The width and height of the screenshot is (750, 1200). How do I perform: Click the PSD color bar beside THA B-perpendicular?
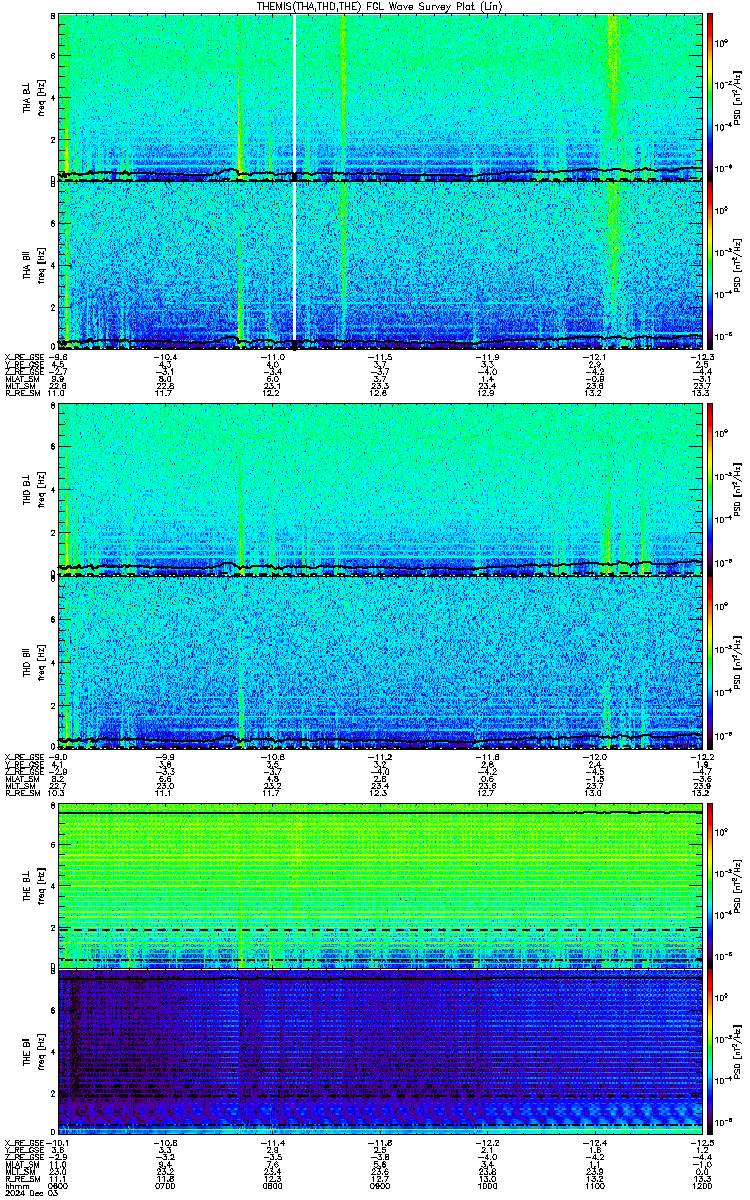[x=710, y=96]
